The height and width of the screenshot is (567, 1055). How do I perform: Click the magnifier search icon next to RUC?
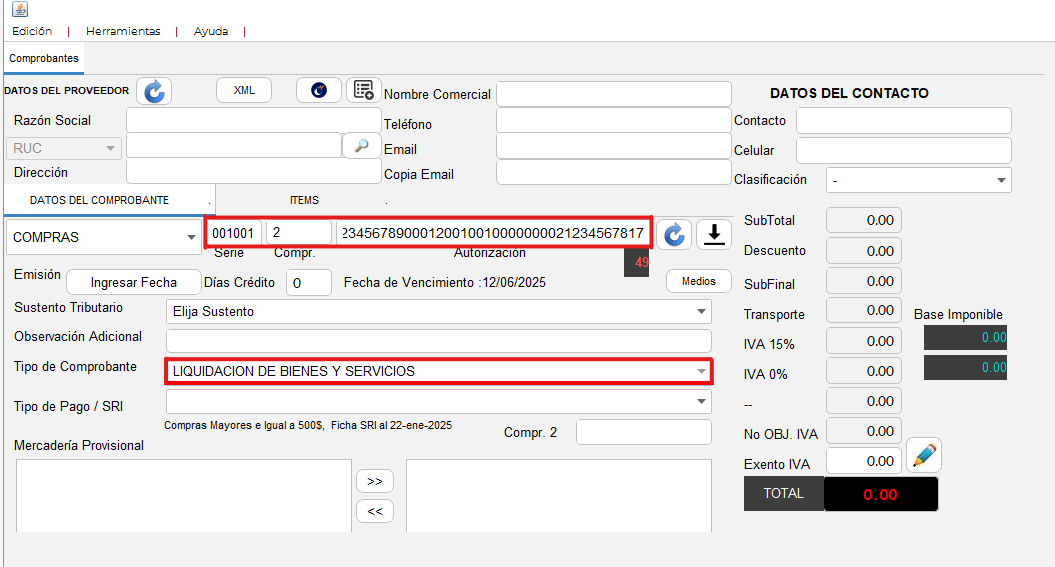[361, 146]
